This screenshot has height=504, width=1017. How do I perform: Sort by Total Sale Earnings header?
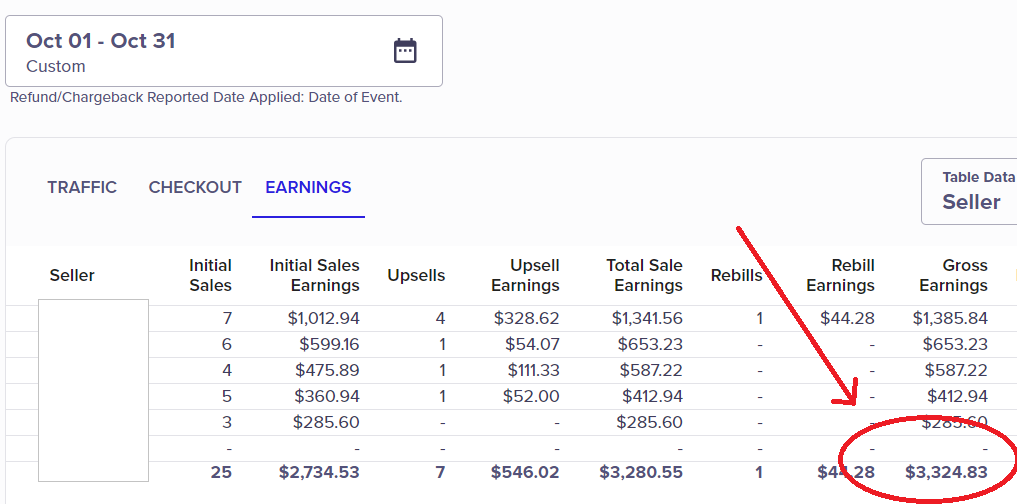click(x=644, y=275)
